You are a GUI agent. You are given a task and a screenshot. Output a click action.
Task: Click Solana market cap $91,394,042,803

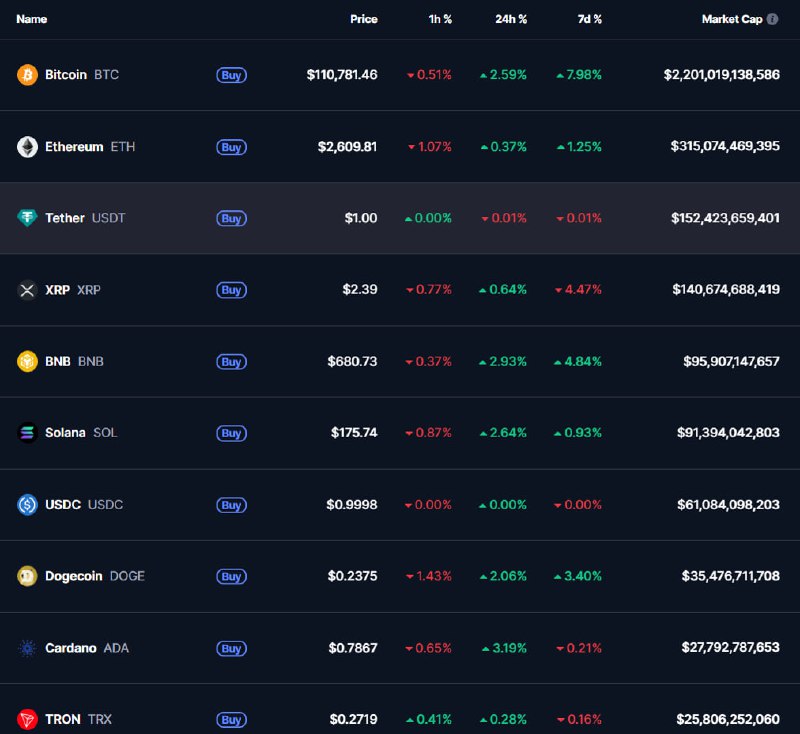(728, 433)
